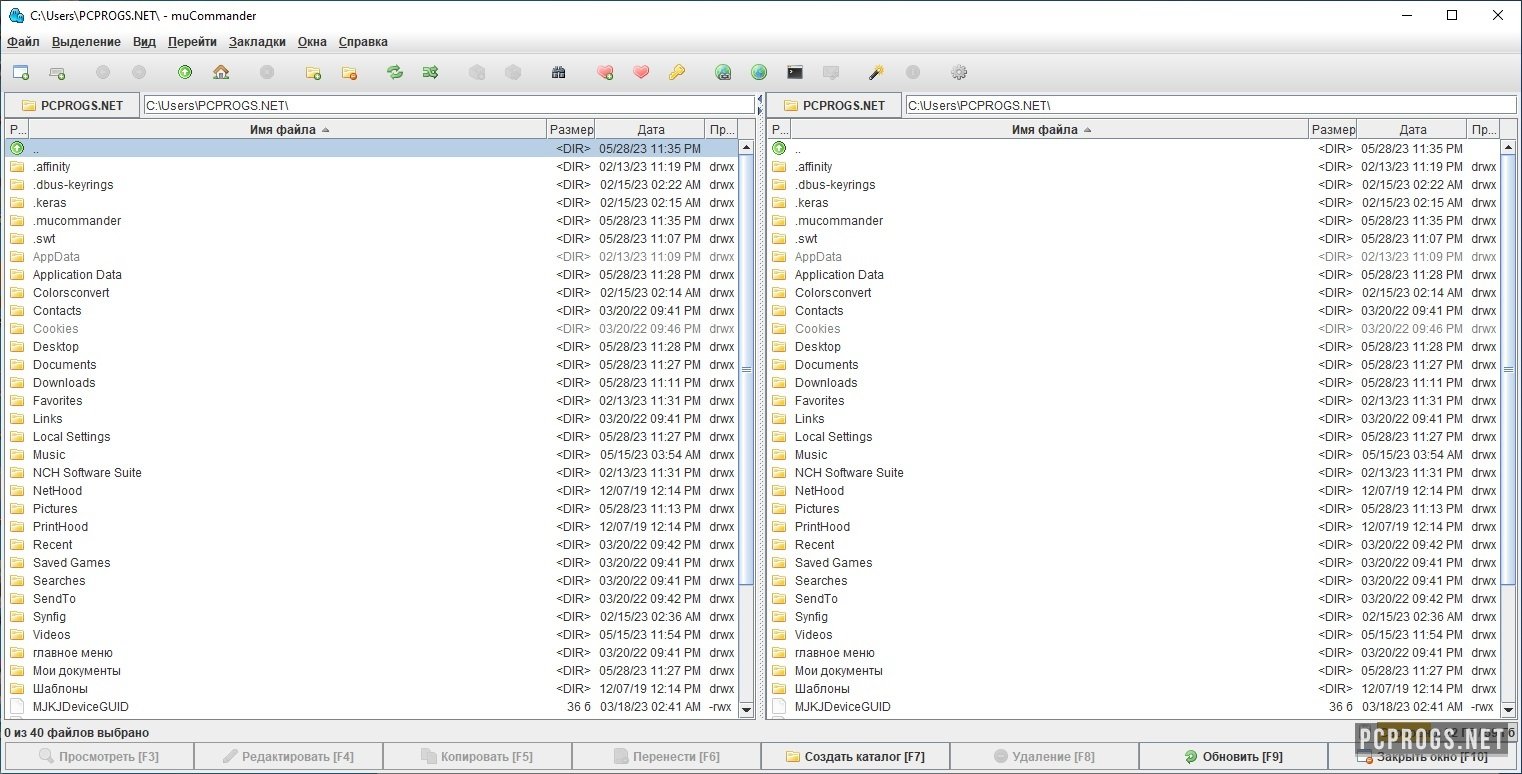This screenshot has height=774, width=1522.
Task: Click the Mark group folder icon
Action: 313,72
